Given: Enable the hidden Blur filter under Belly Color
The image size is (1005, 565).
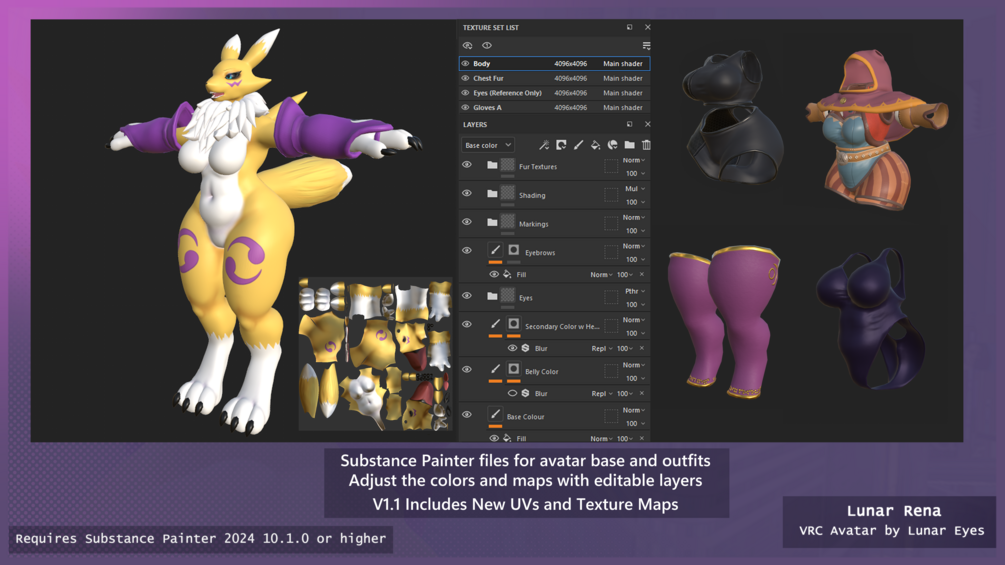Looking at the screenshot, I should tap(512, 393).
